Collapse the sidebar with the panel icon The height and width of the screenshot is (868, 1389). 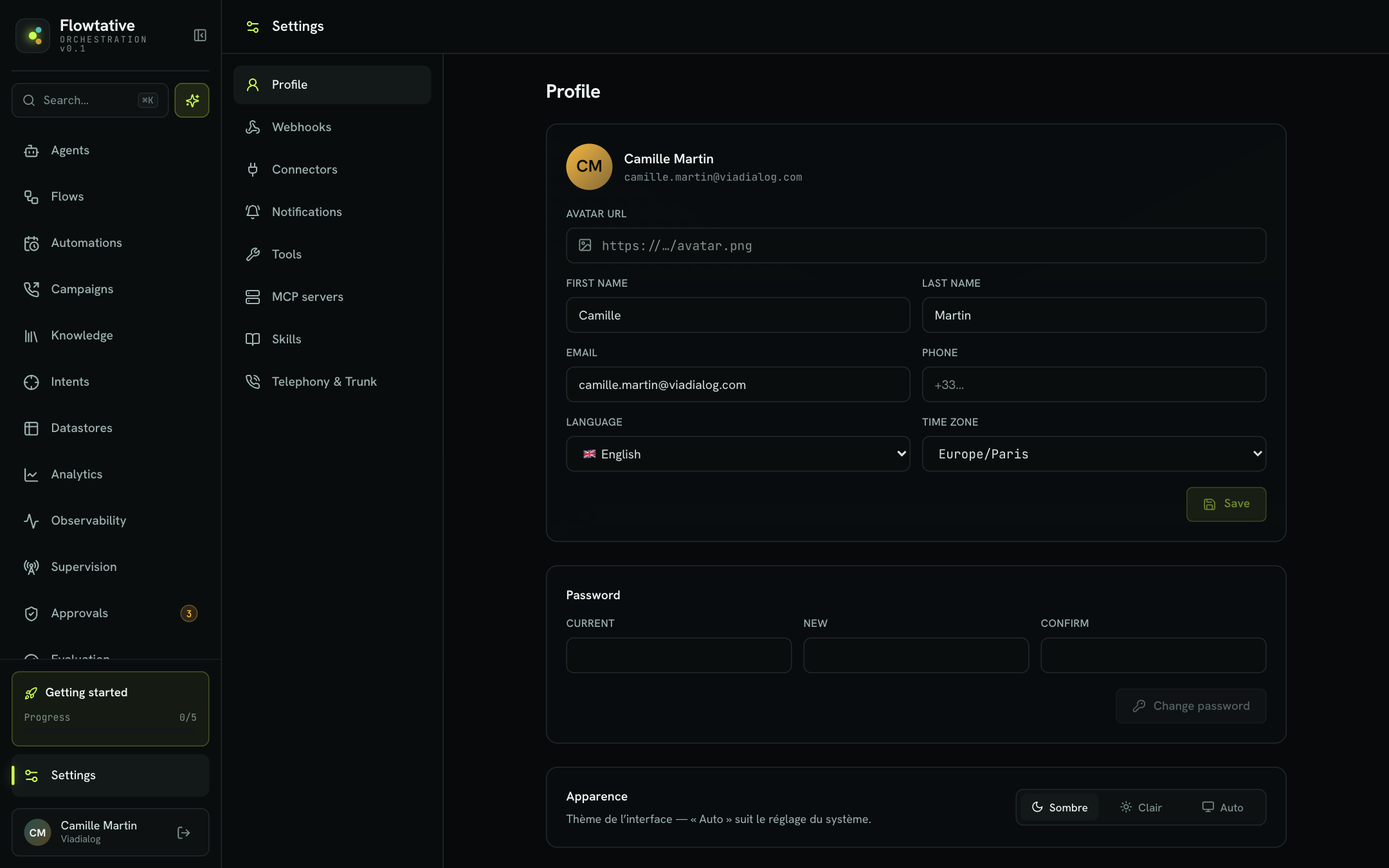(200, 35)
